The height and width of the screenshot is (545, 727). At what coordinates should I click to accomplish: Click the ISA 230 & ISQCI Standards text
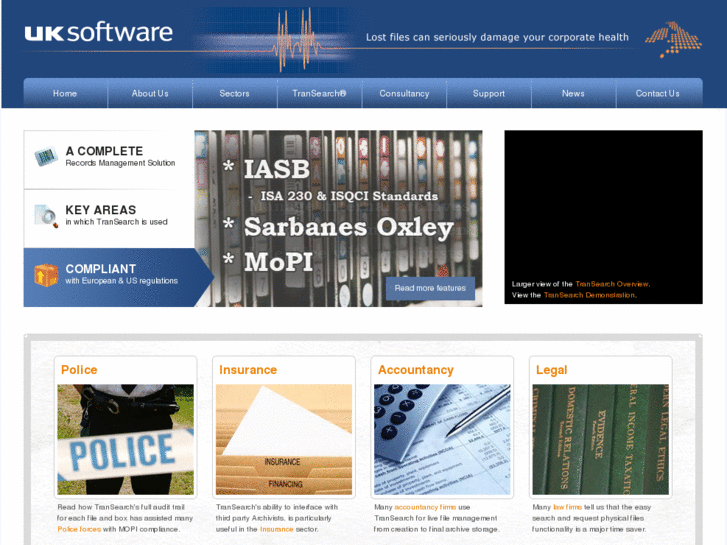tap(349, 196)
